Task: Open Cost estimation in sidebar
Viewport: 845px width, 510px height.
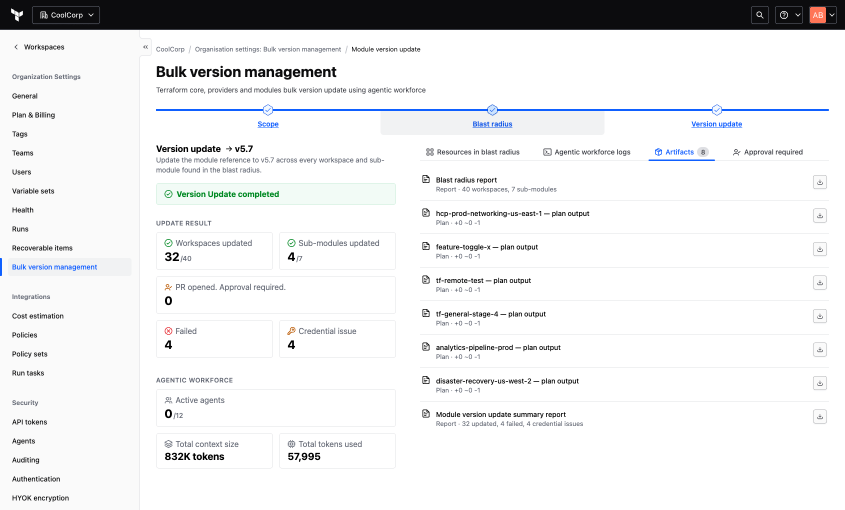Action: [x=38, y=316]
